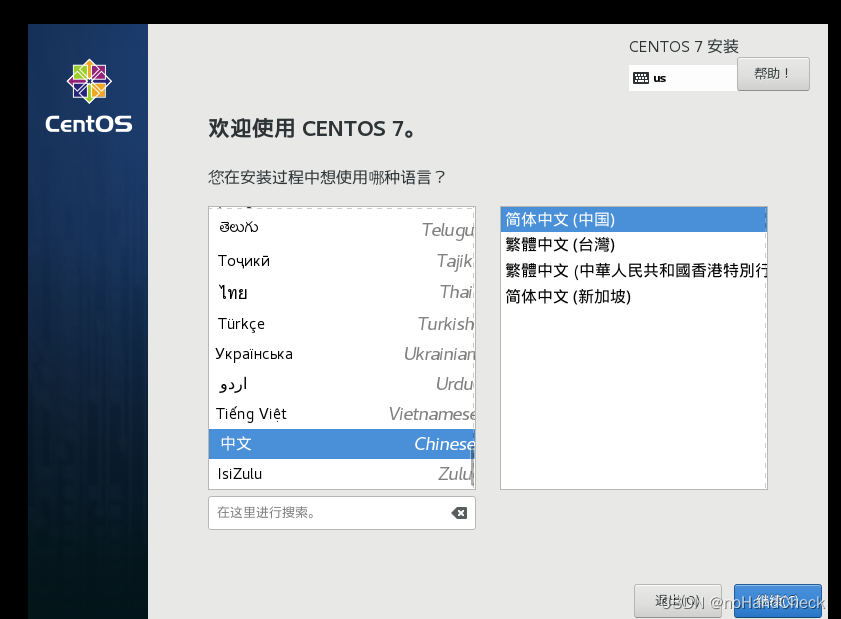Select Українська Ukrainian language row
The image size is (841, 619).
[342, 353]
